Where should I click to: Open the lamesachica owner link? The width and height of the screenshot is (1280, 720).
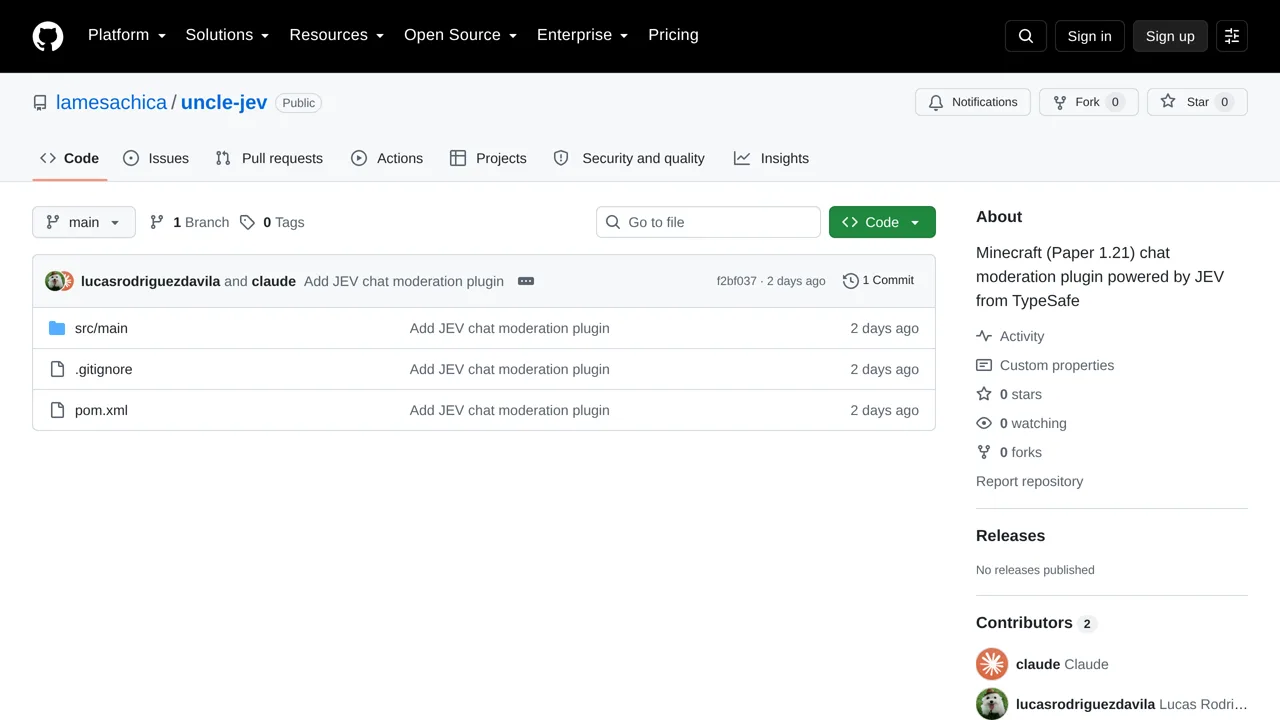111,103
